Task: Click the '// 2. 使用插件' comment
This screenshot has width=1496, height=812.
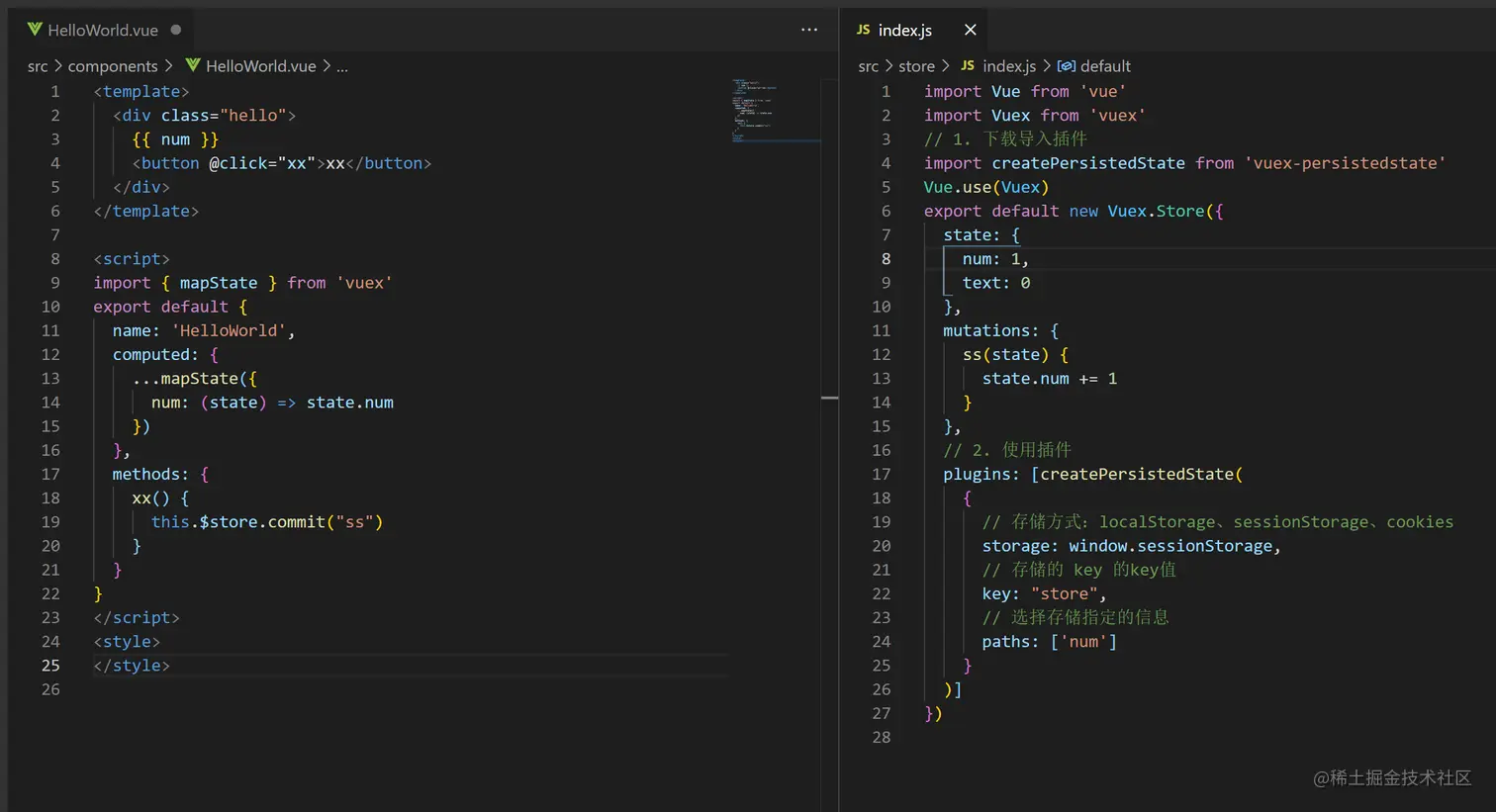Action: click(1007, 450)
